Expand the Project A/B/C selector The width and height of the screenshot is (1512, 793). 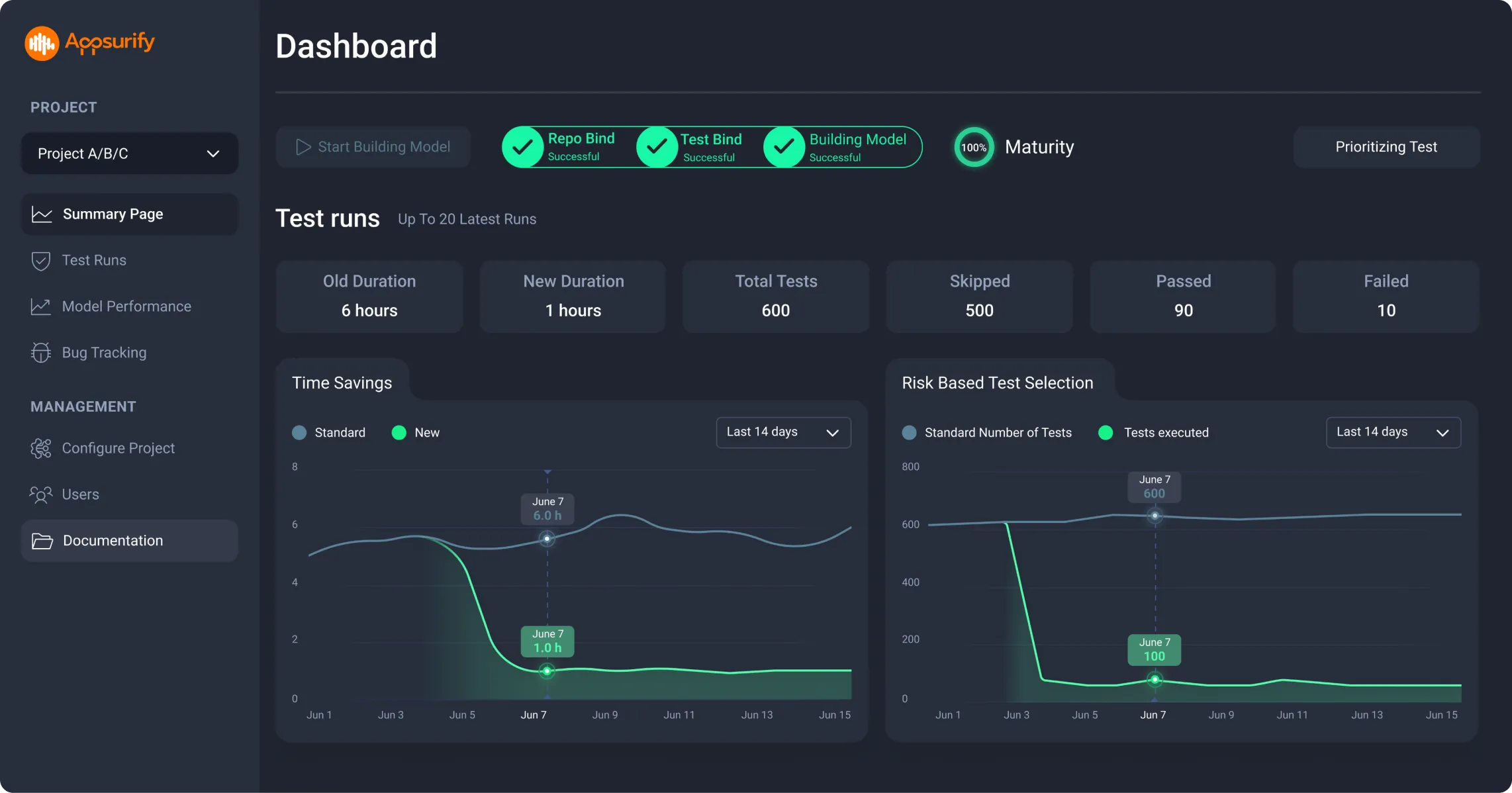click(x=130, y=153)
